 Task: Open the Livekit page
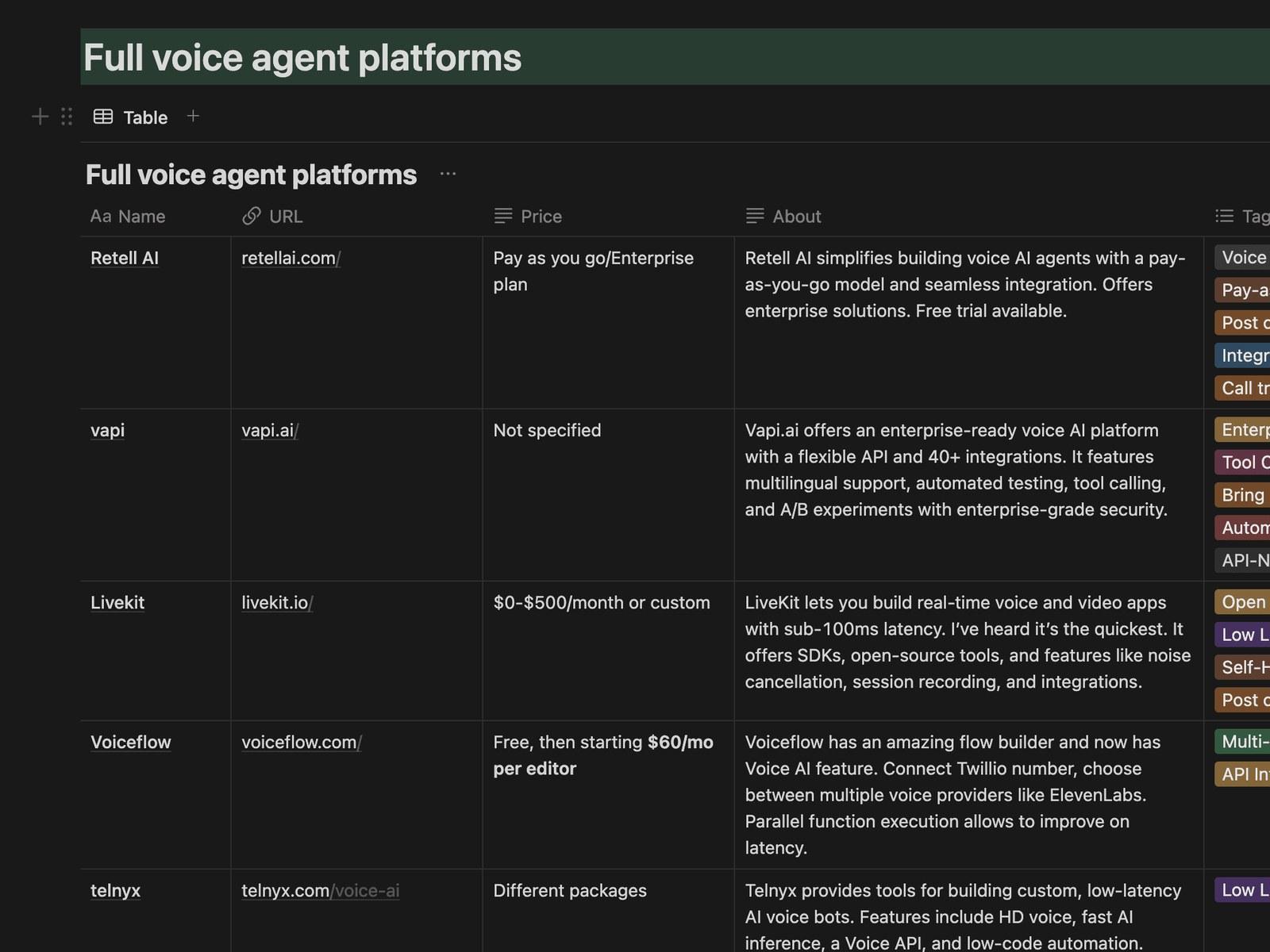click(x=117, y=602)
